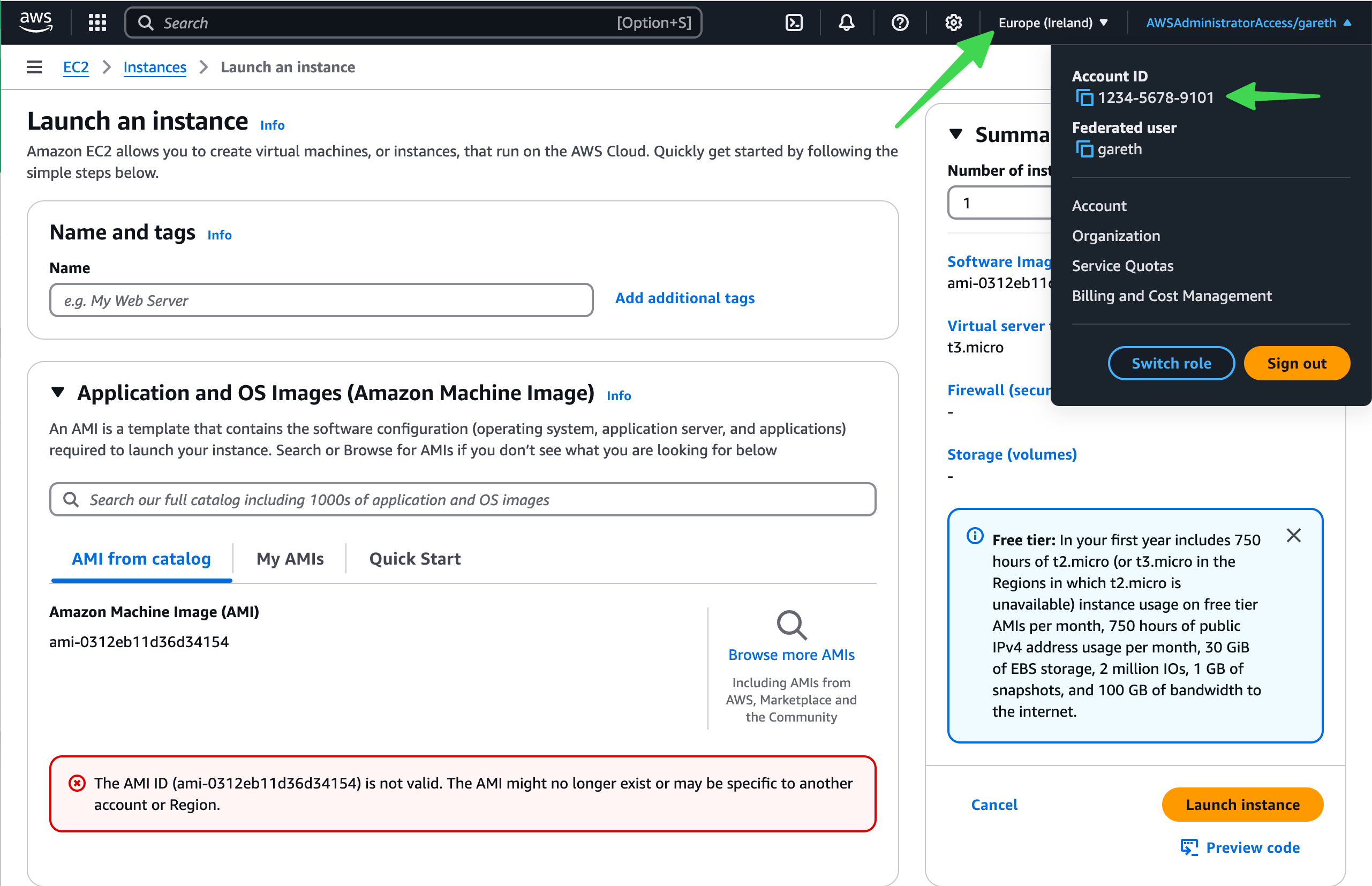Switch to the My AMIs tab

pos(290,559)
